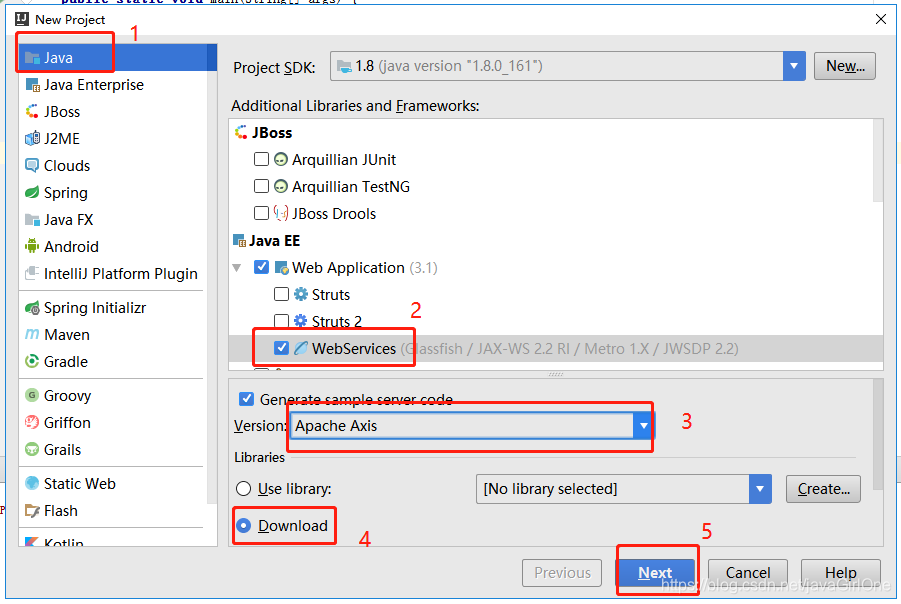Open the Project SDK dropdown arrow
This screenshot has height=604, width=901.
[x=794, y=66]
